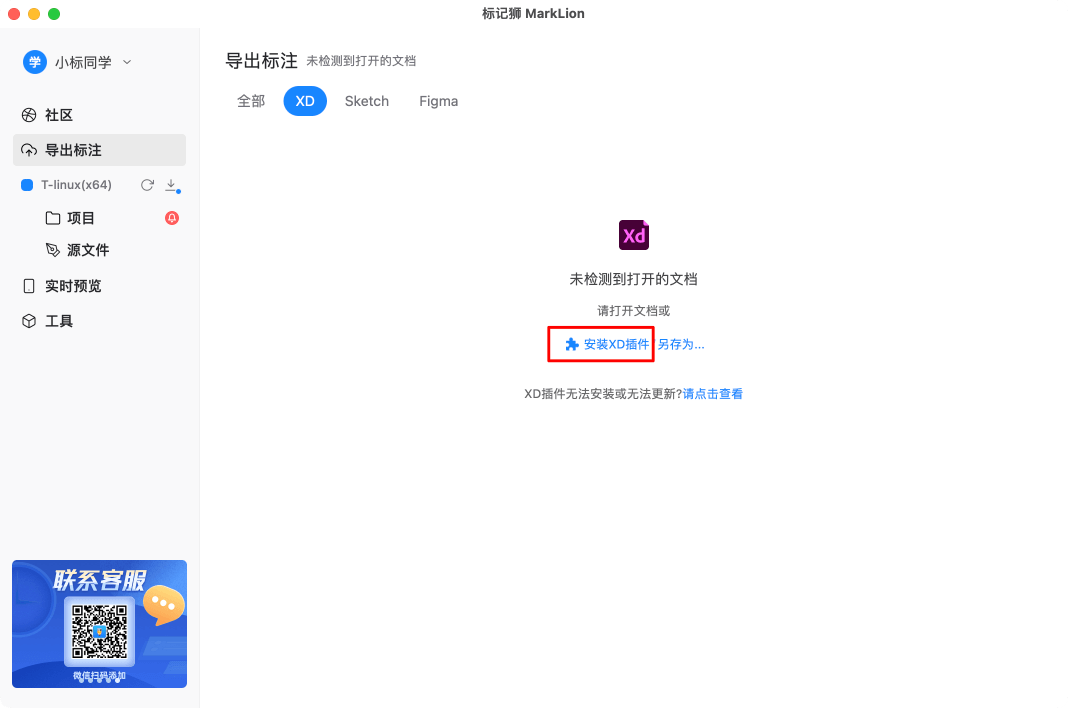1068x708 pixels.
Task: Click the red notification badge on 项目
Action: [x=172, y=218]
